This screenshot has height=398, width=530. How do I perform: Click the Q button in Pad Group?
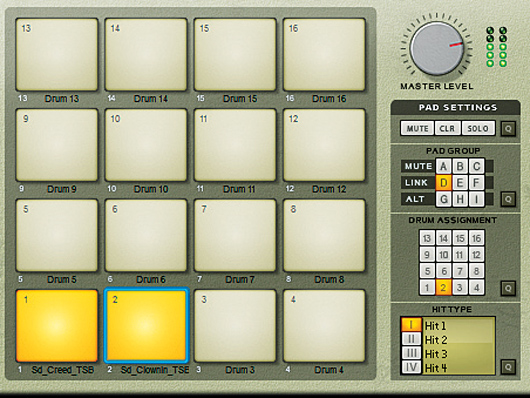tap(508, 199)
